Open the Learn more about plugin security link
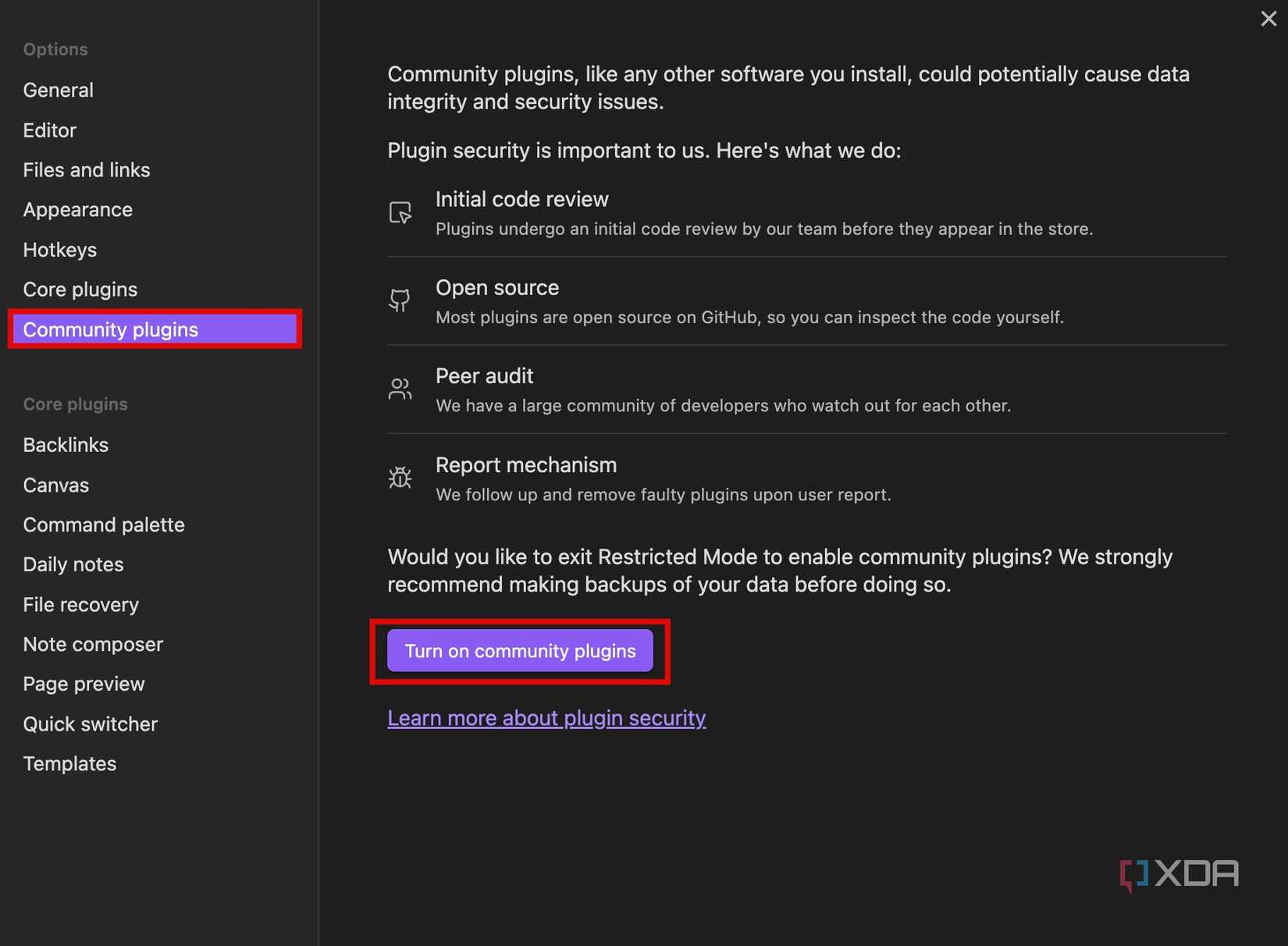This screenshot has width=1288, height=946. [x=546, y=717]
